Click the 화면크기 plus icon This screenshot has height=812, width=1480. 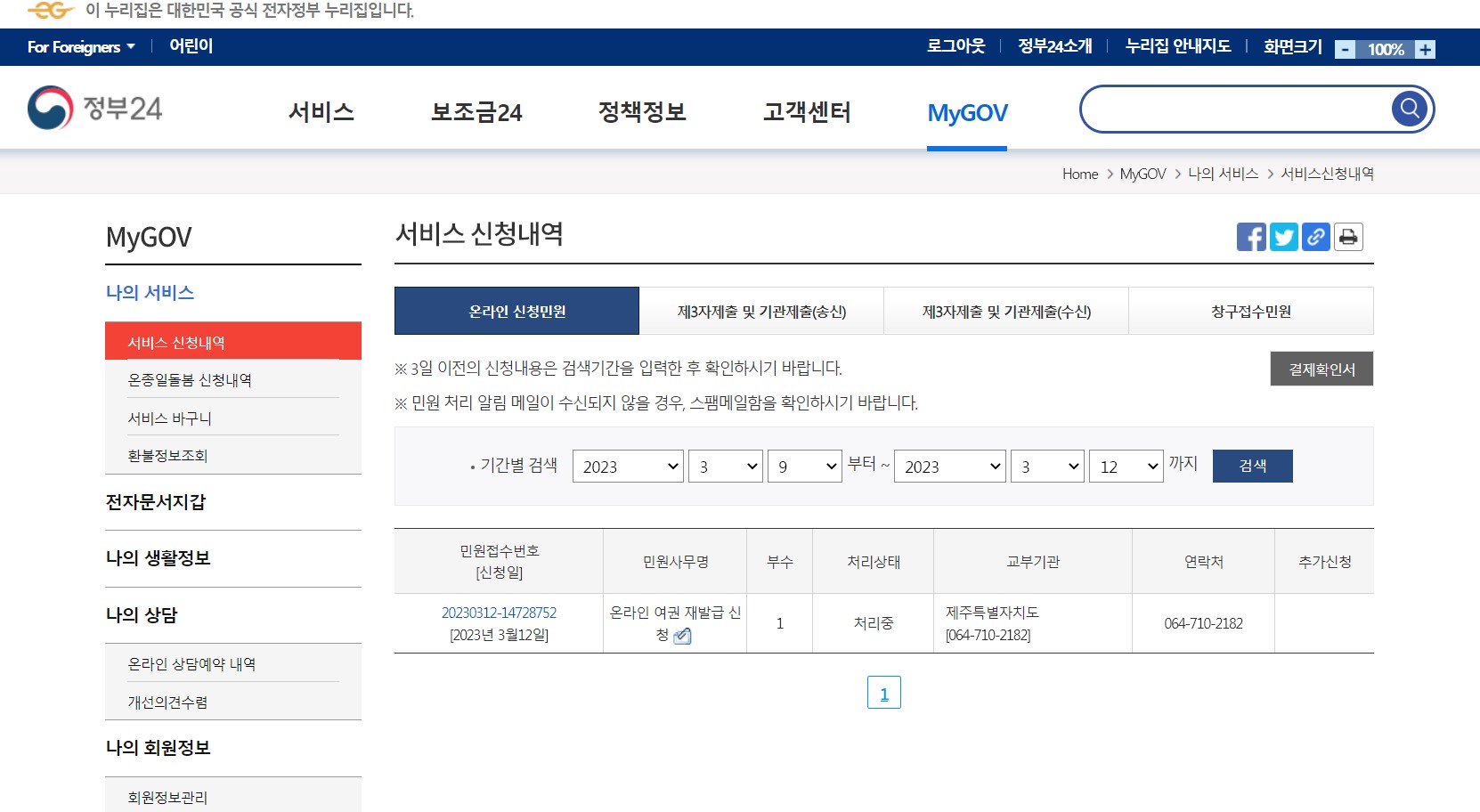tap(1427, 49)
